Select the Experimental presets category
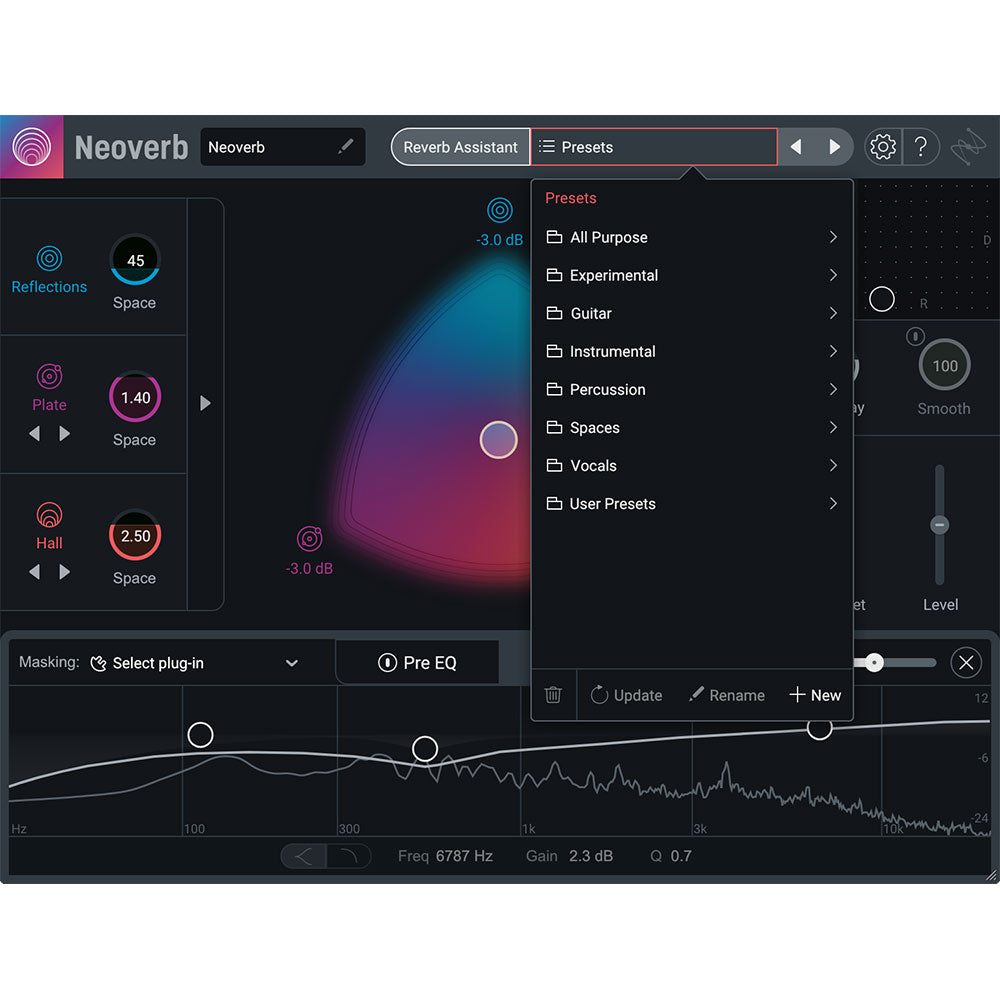The width and height of the screenshot is (1000, 1000). (614, 275)
